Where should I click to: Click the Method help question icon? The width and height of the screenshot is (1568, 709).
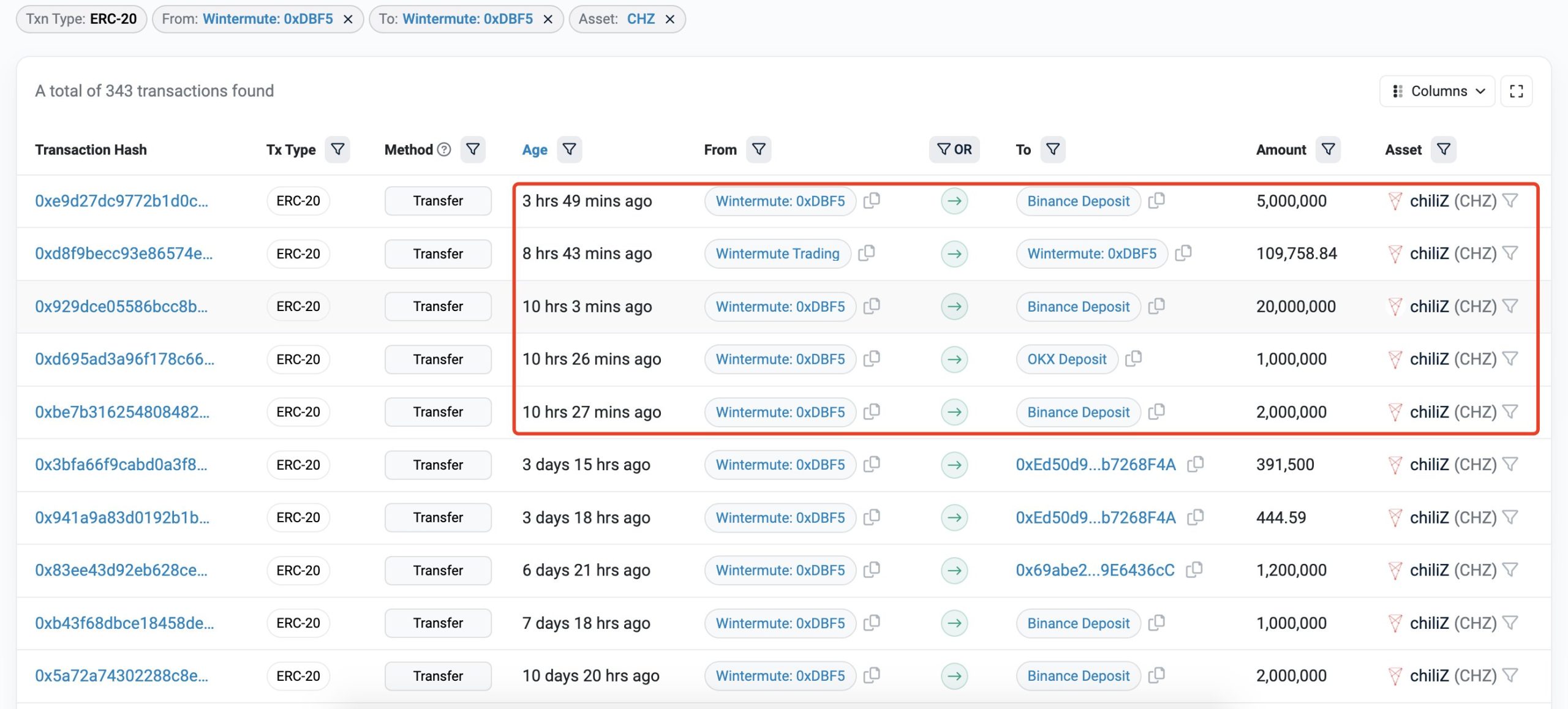445,149
